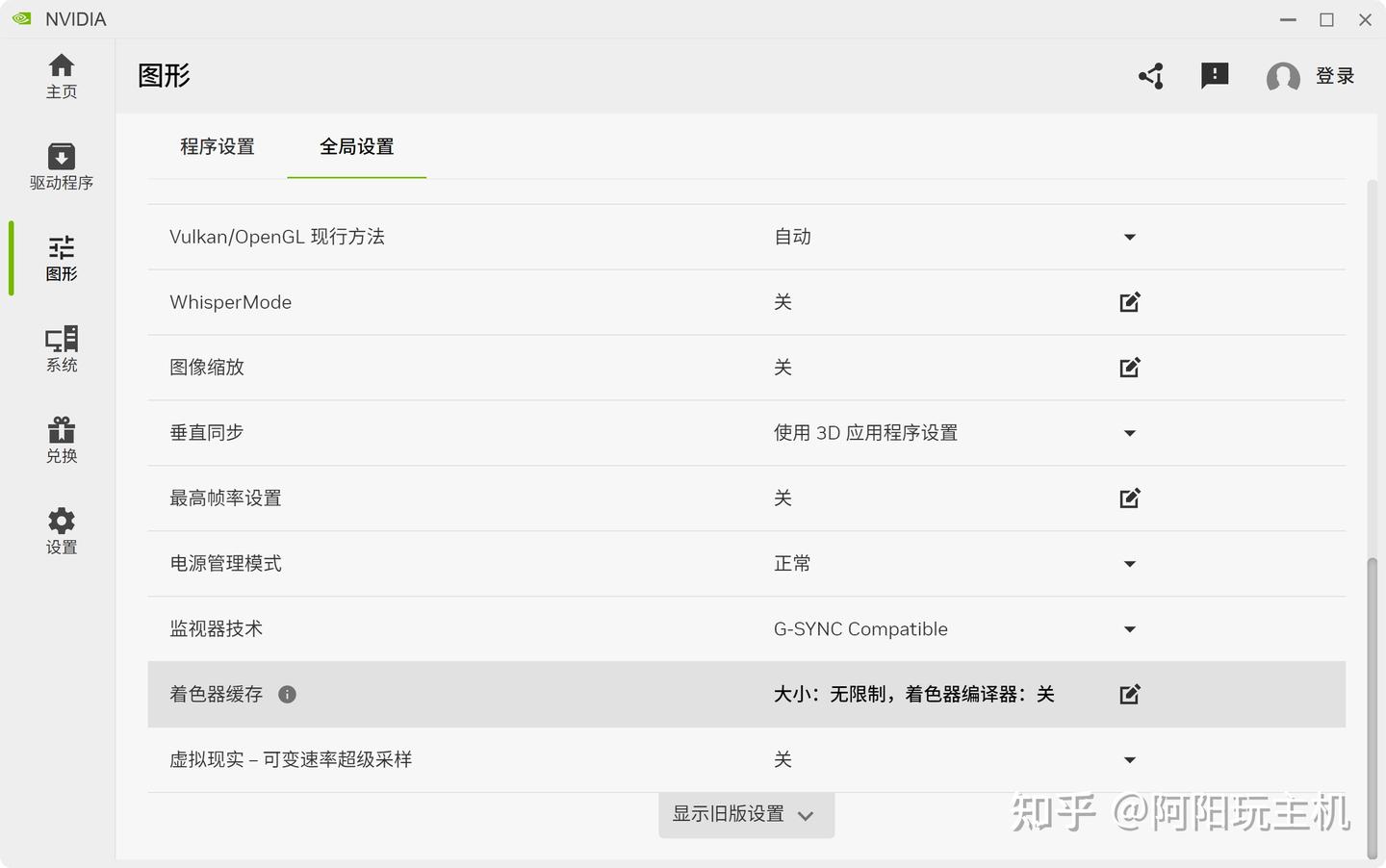Open the 系统 system section
Viewport: 1386px width, 868px height.
pos(62,349)
